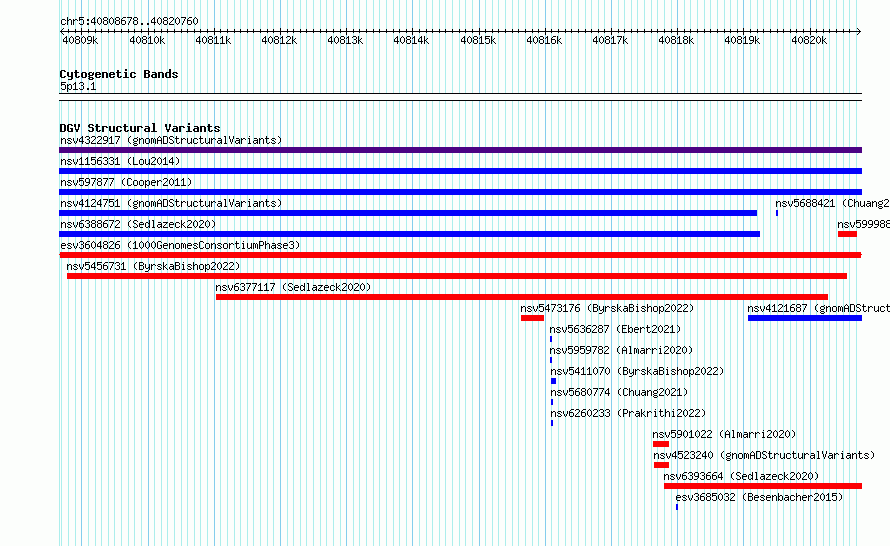Viewport: 890px width, 546px height.
Task: Open nsv6377117 (Sedlazeck2020) label
Action: pos(293,287)
